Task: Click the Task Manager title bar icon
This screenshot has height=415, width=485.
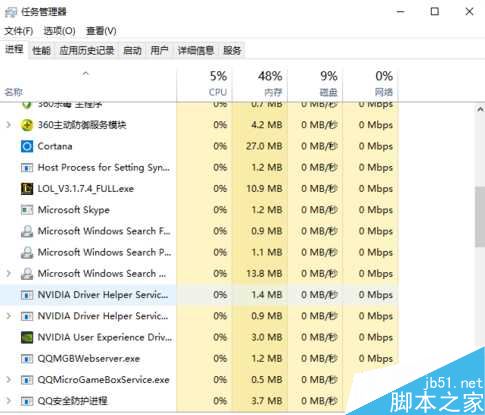Action: (11, 12)
